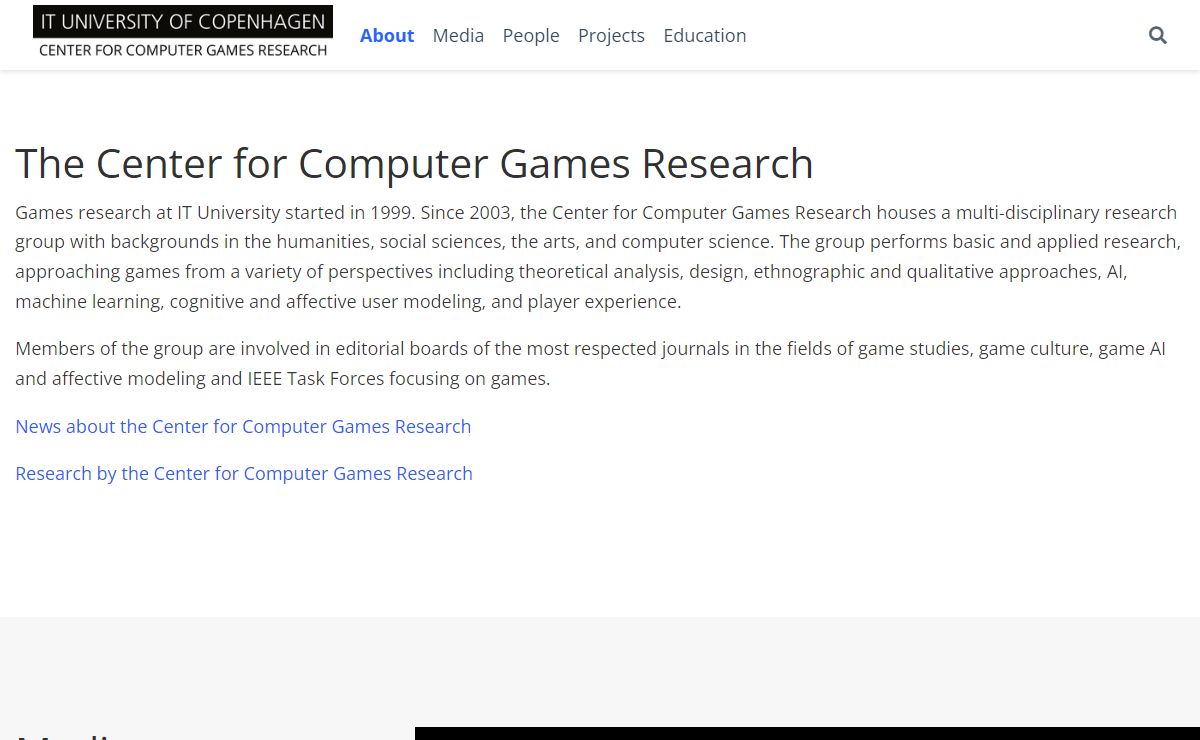Click the heading The Center for Computer Games Research
The height and width of the screenshot is (740, 1200).
point(414,163)
